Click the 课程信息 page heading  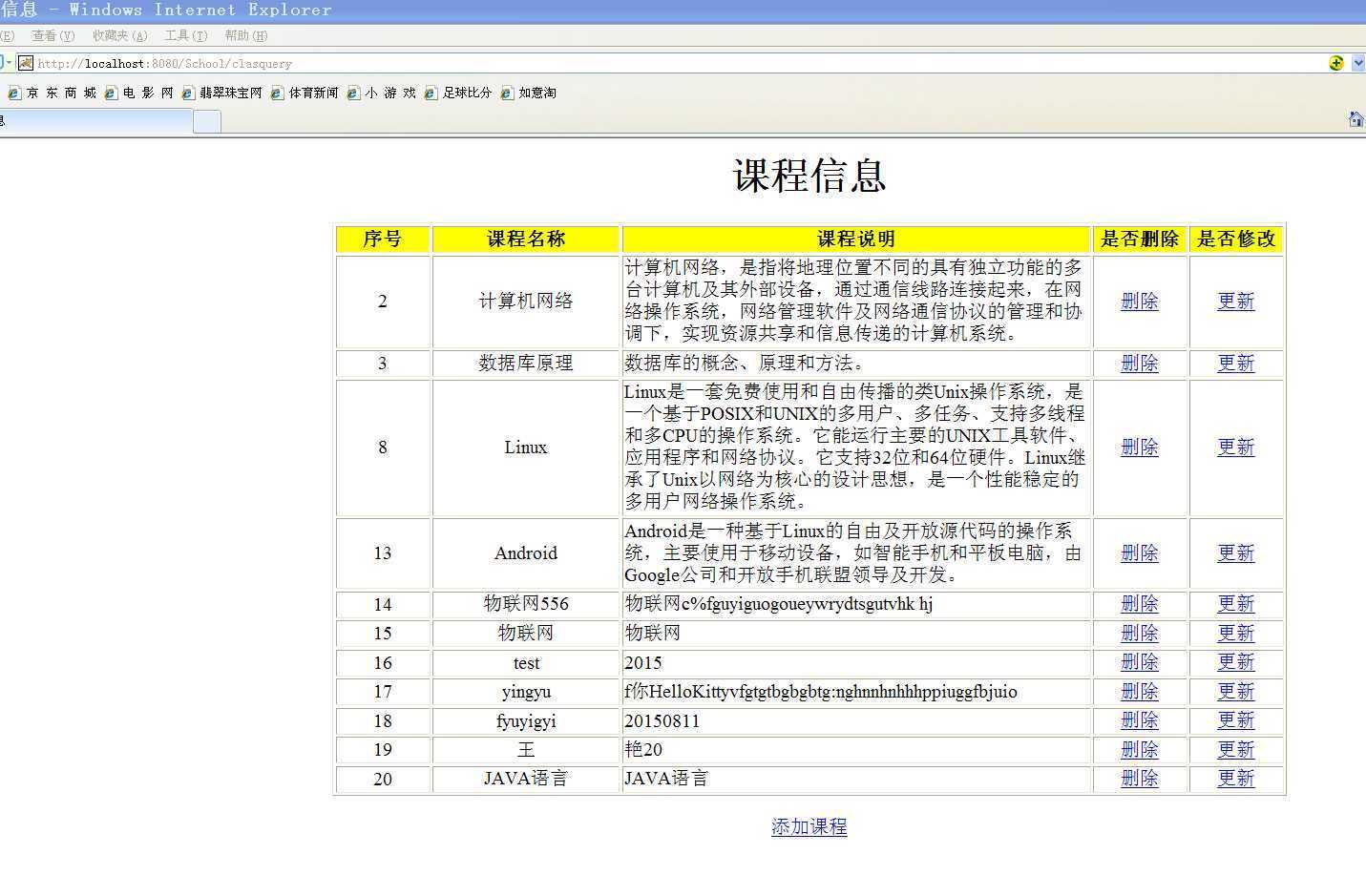click(809, 176)
